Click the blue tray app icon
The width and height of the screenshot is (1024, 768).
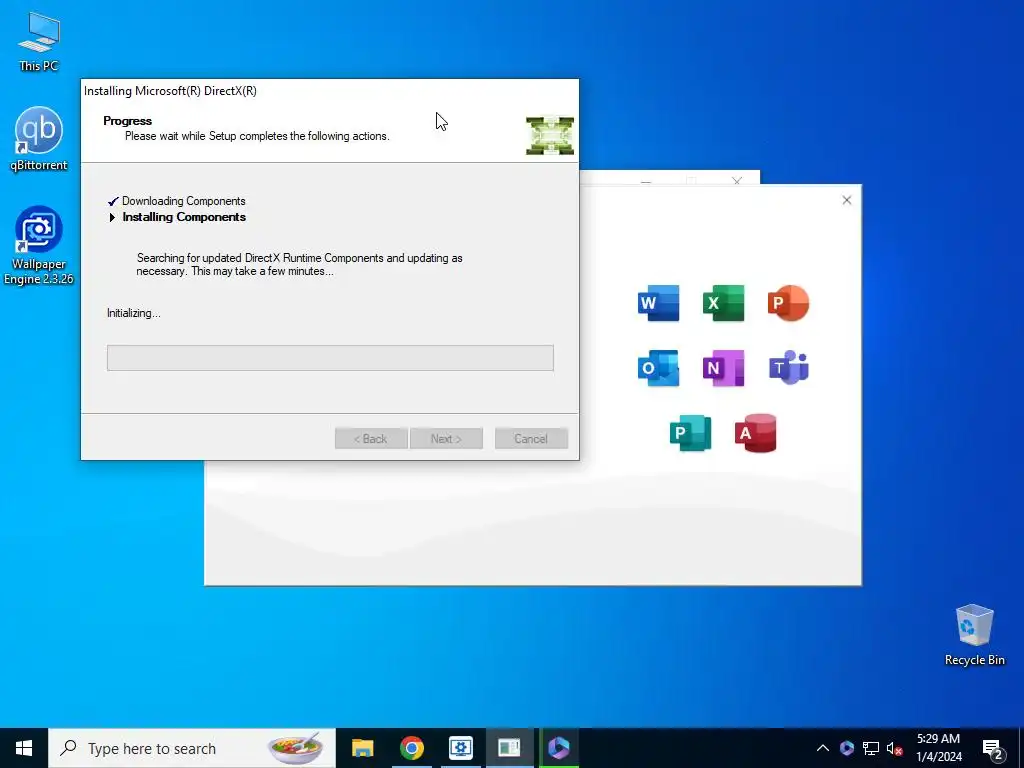point(847,748)
